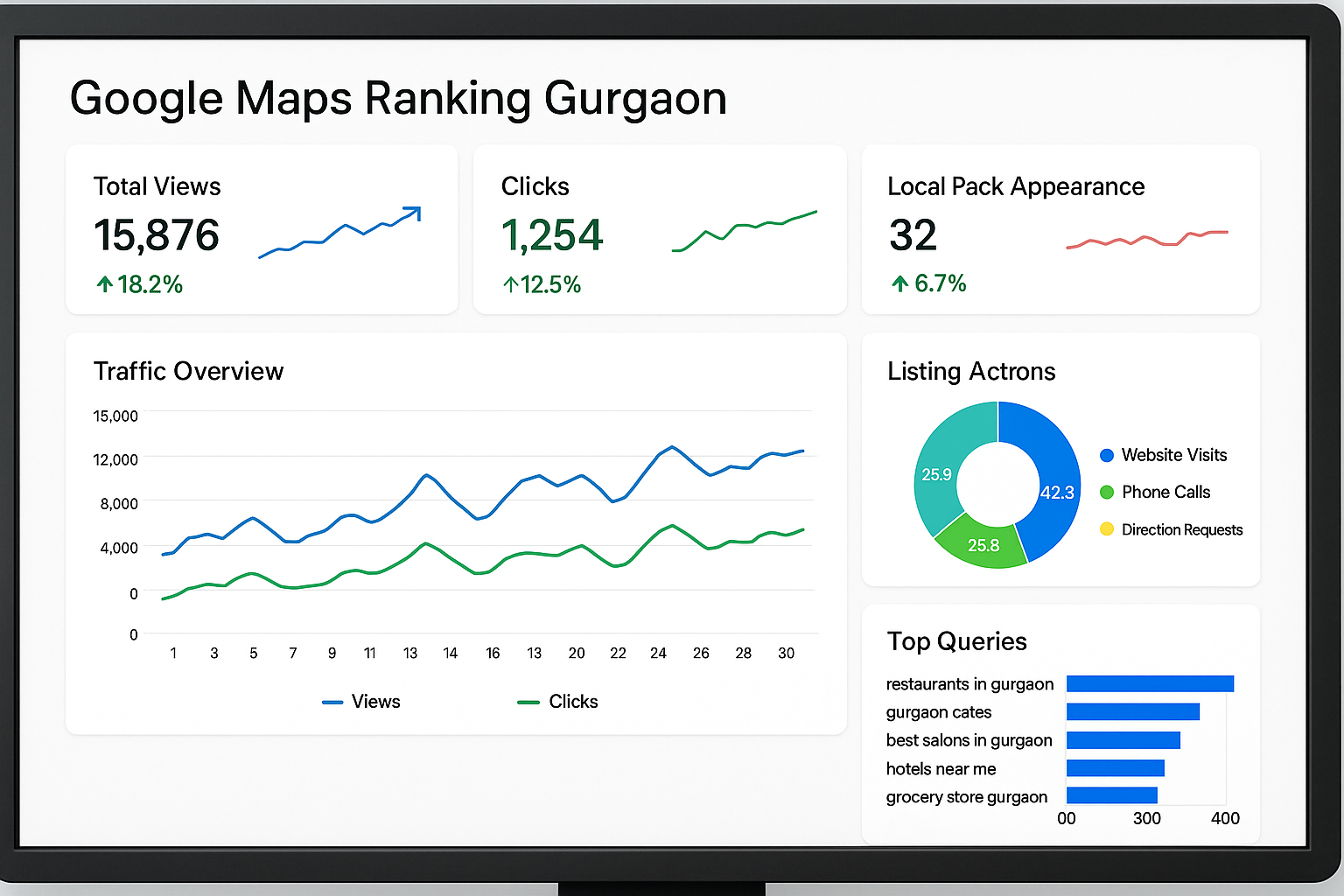Image resolution: width=1344 pixels, height=896 pixels.
Task: Click the up arrow beside 12.5%
Action: click(511, 284)
